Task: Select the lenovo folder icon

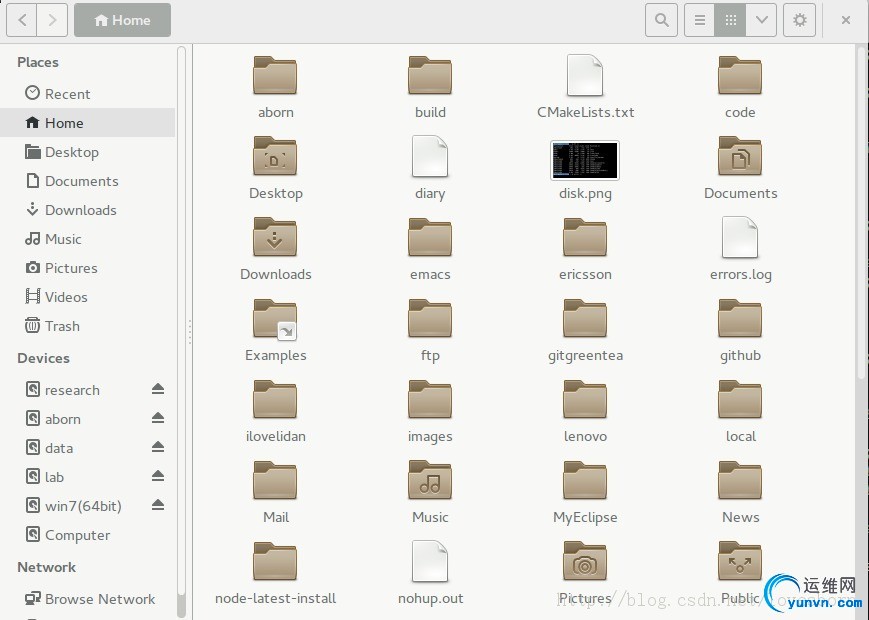Action: tap(585, 399)
